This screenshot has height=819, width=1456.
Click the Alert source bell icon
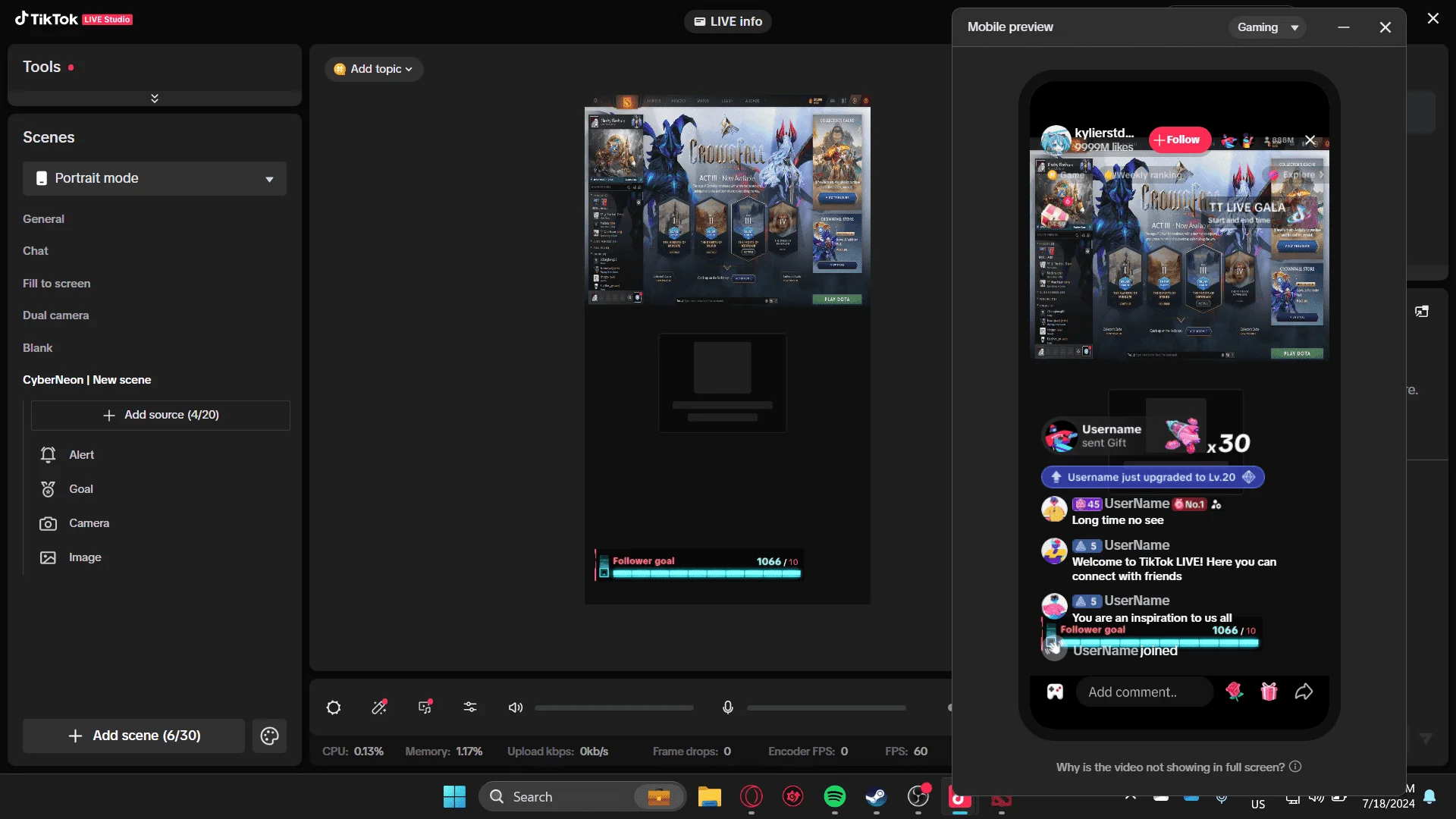point(48,455)
